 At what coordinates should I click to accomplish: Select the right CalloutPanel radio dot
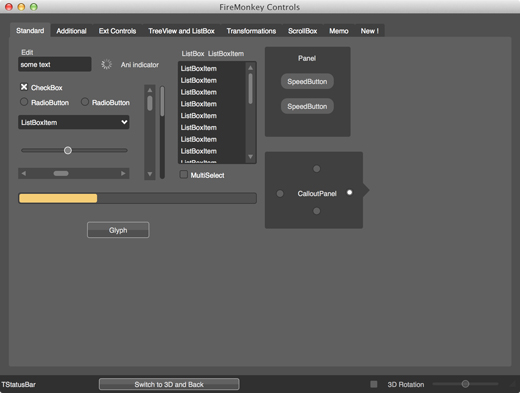349,192
